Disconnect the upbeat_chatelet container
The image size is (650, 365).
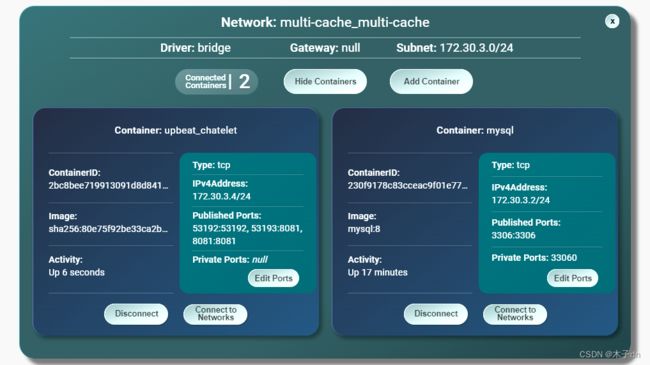[x=136, y=314]
